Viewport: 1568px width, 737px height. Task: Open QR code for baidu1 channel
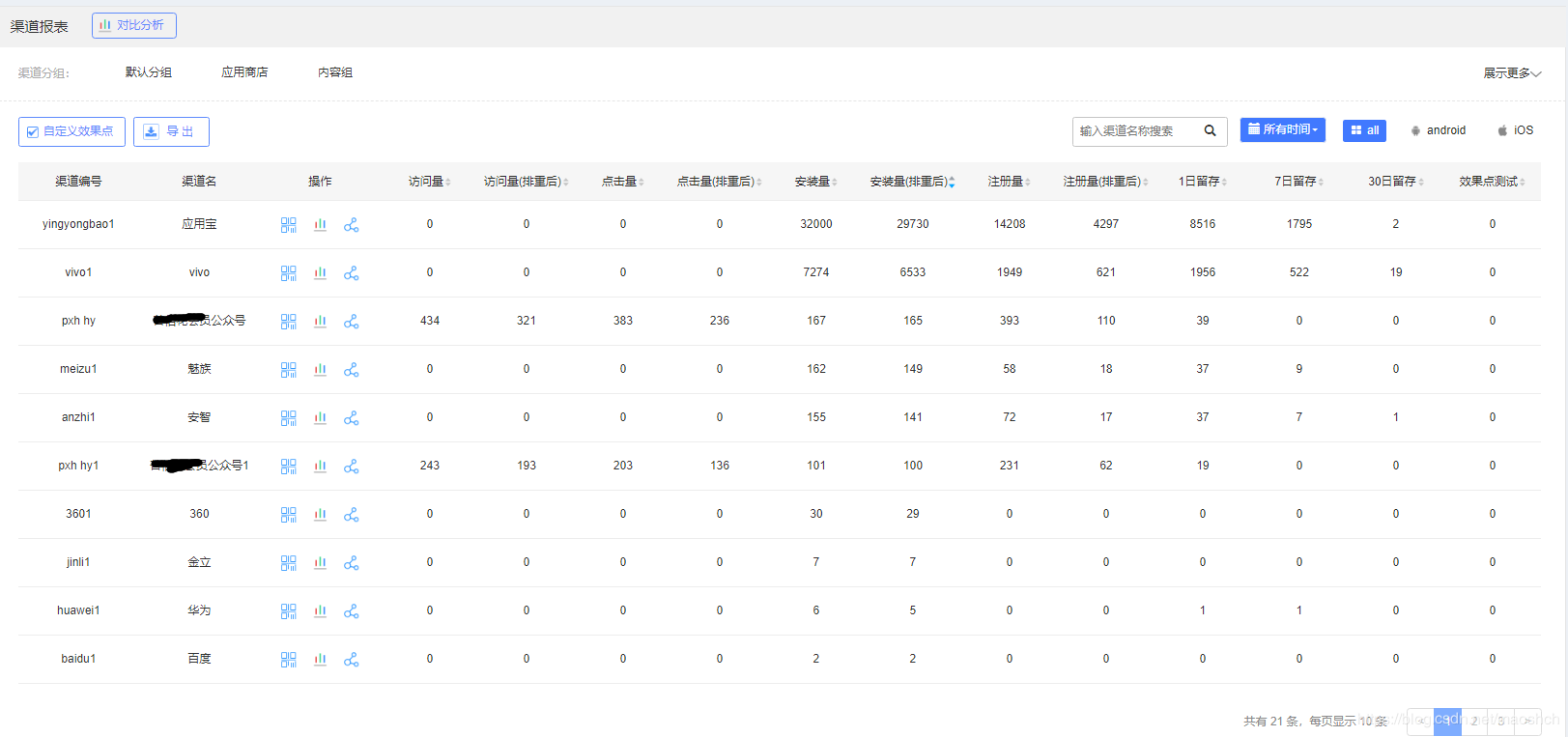pos(288,659)
